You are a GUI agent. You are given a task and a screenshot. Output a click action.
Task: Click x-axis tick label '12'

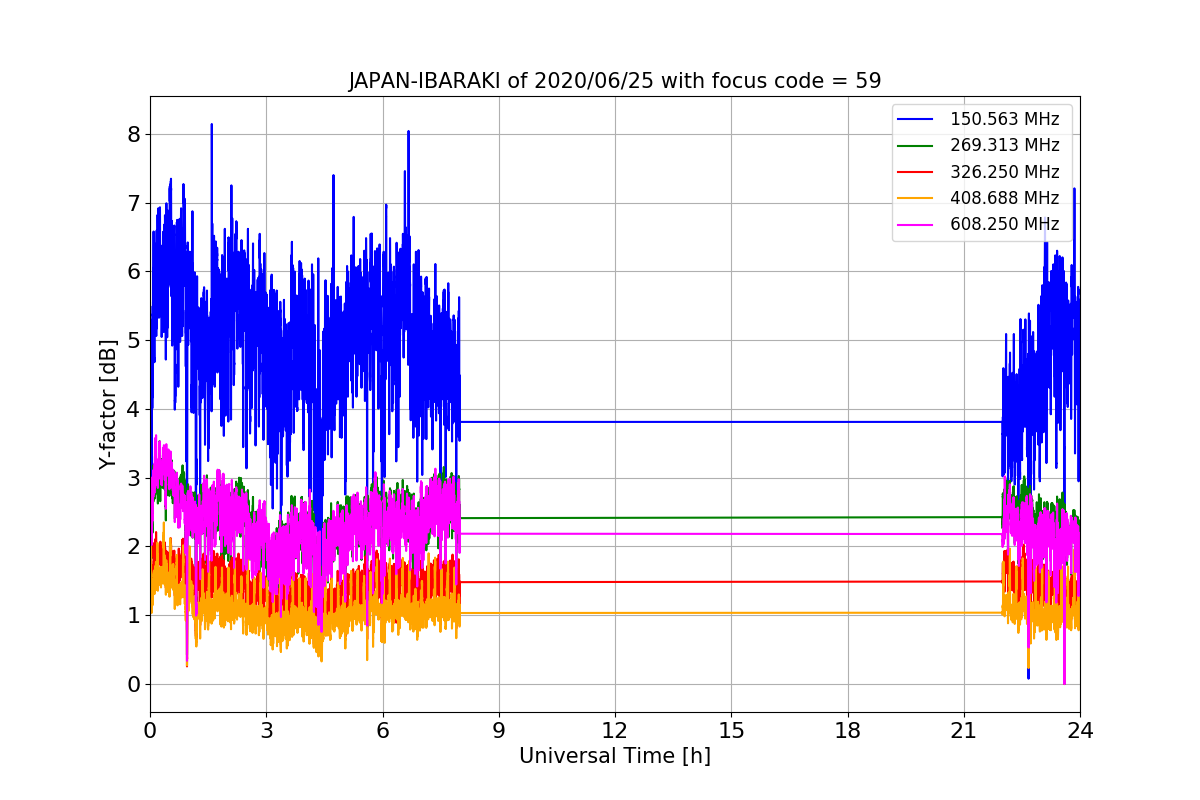[615, 731]
